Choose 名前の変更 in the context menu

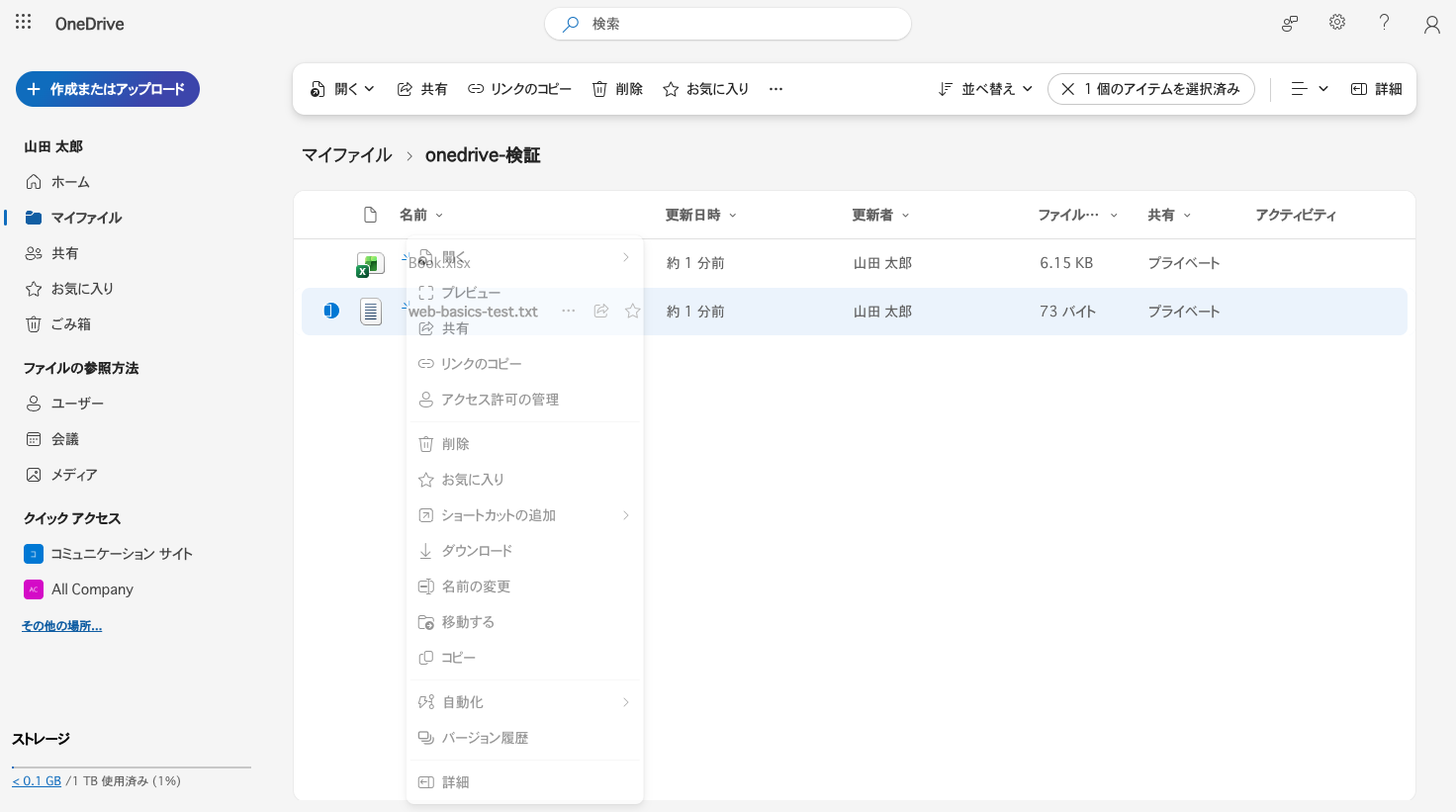[x=525, y=586]
